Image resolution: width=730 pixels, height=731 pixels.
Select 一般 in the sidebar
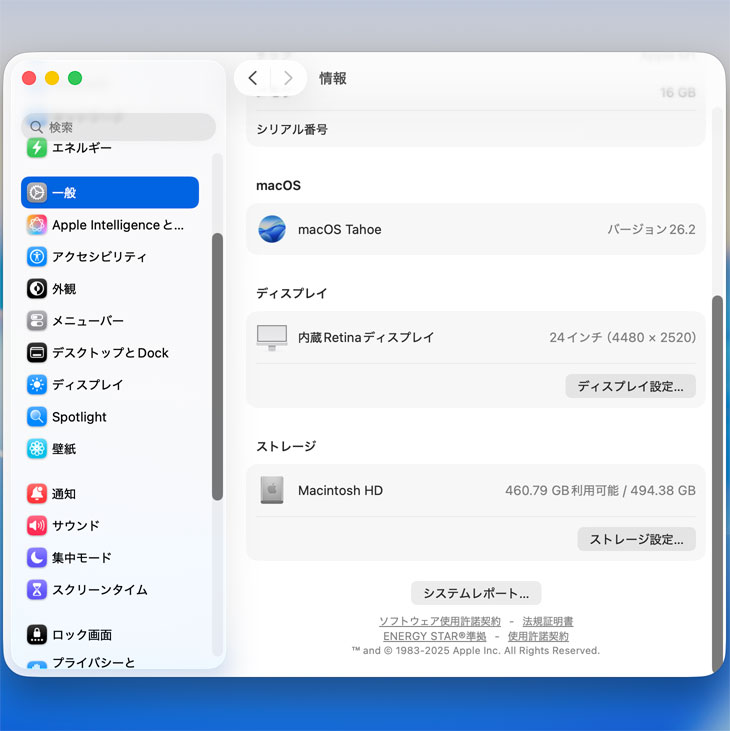coord(110,193)
